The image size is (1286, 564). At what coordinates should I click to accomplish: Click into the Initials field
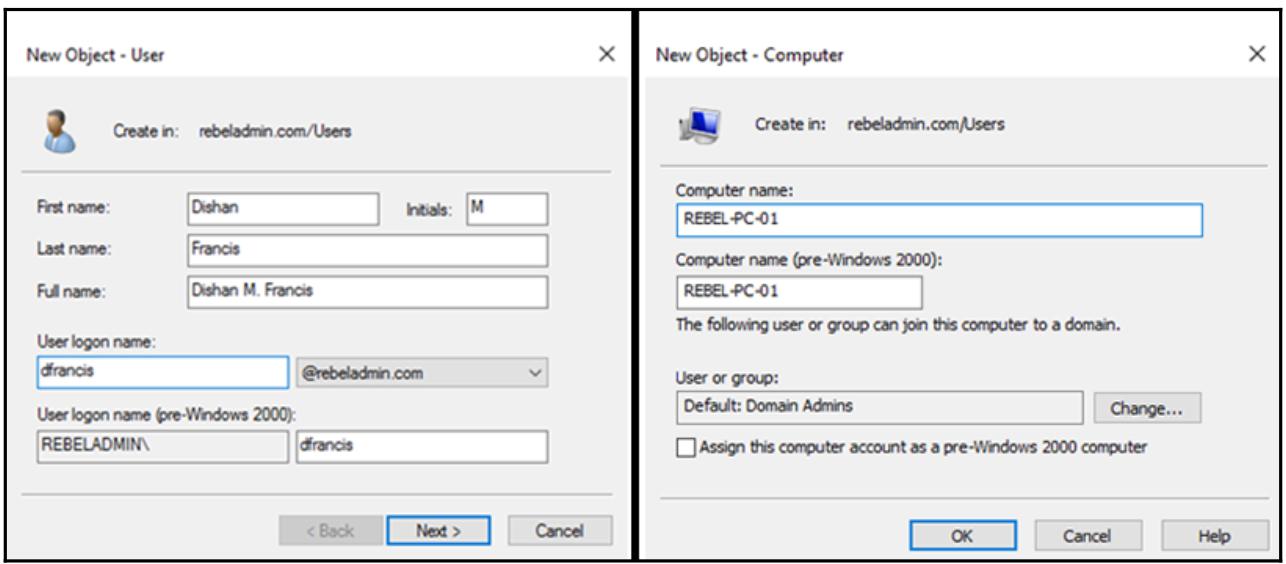point(506,209)
